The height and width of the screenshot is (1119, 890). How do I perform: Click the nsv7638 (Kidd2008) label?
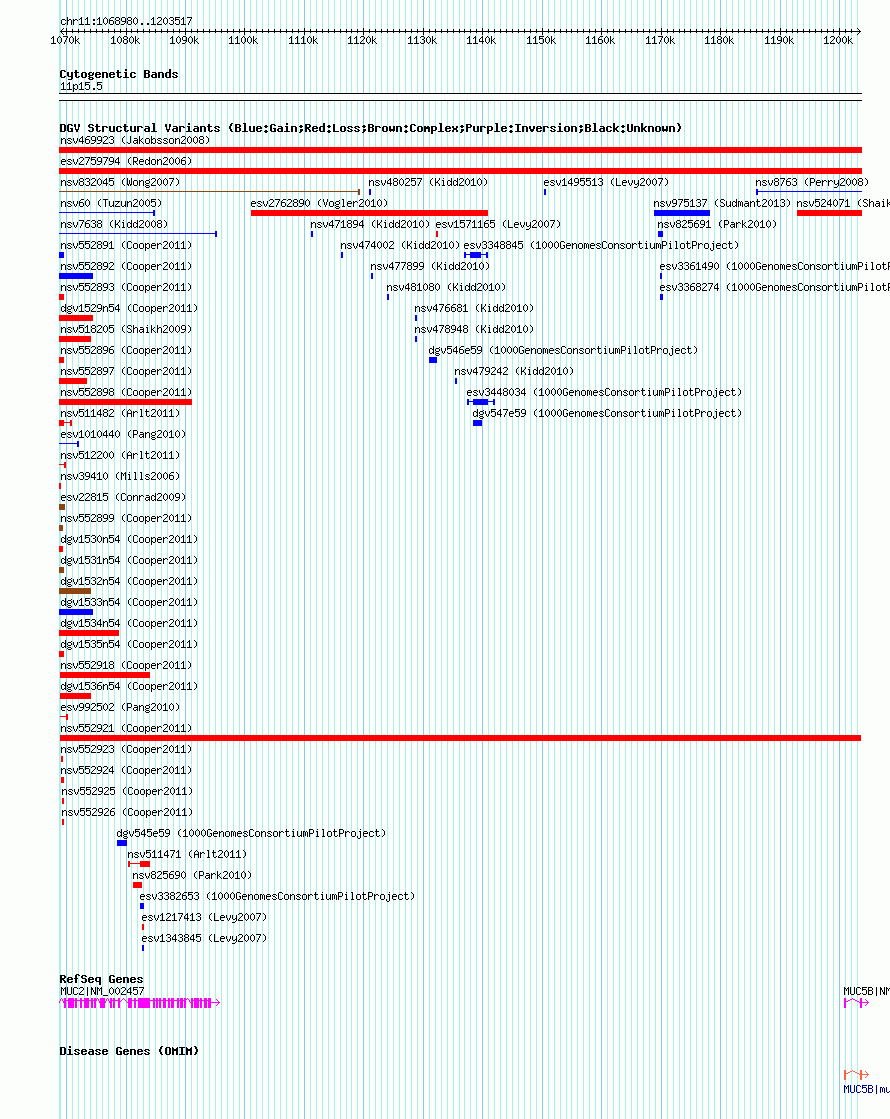click(114, 225)
